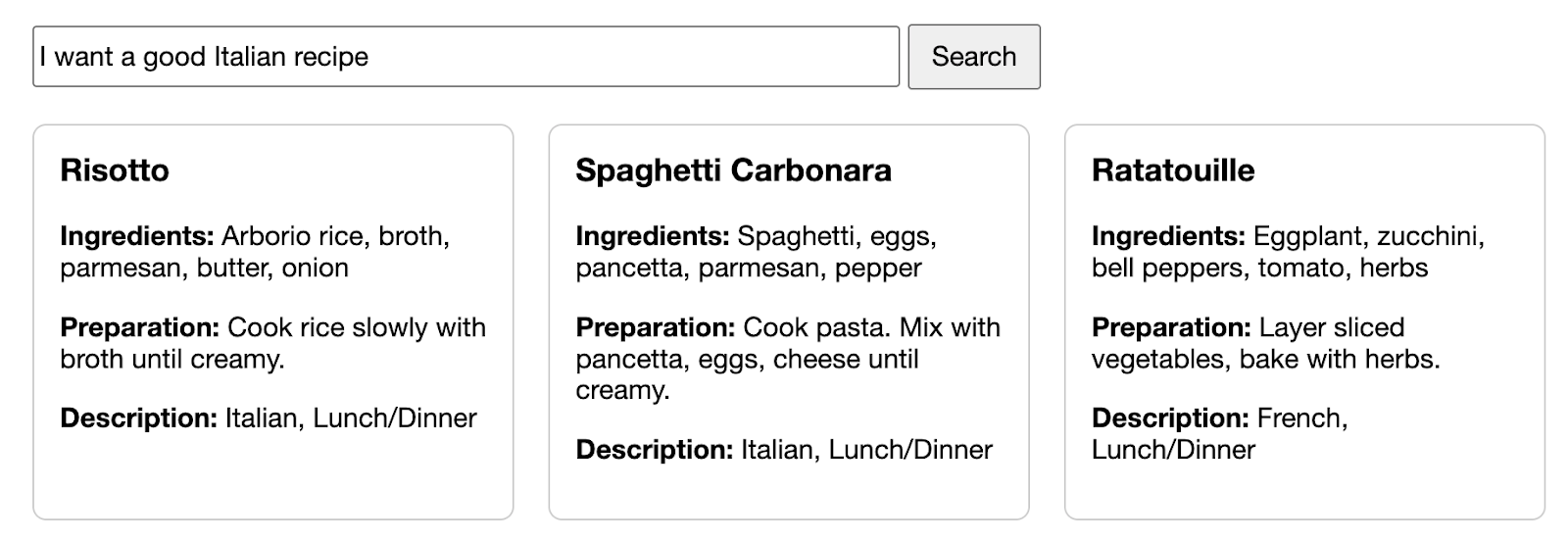Image resolution: width=1568 pixels, height=540 pixels.
Task: Choose the Ratatouille recipe title
Action: [1173, 171]
